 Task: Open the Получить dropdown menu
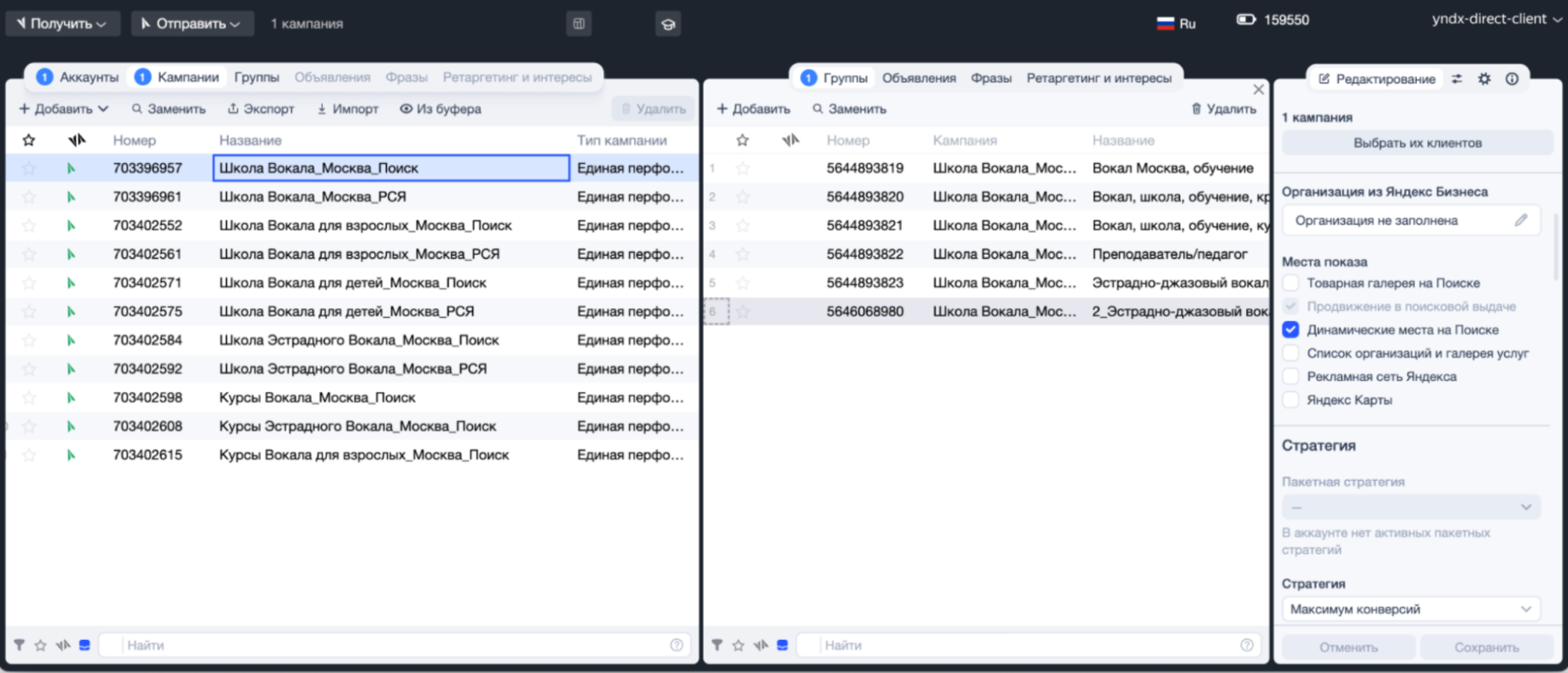pos(63,24)
